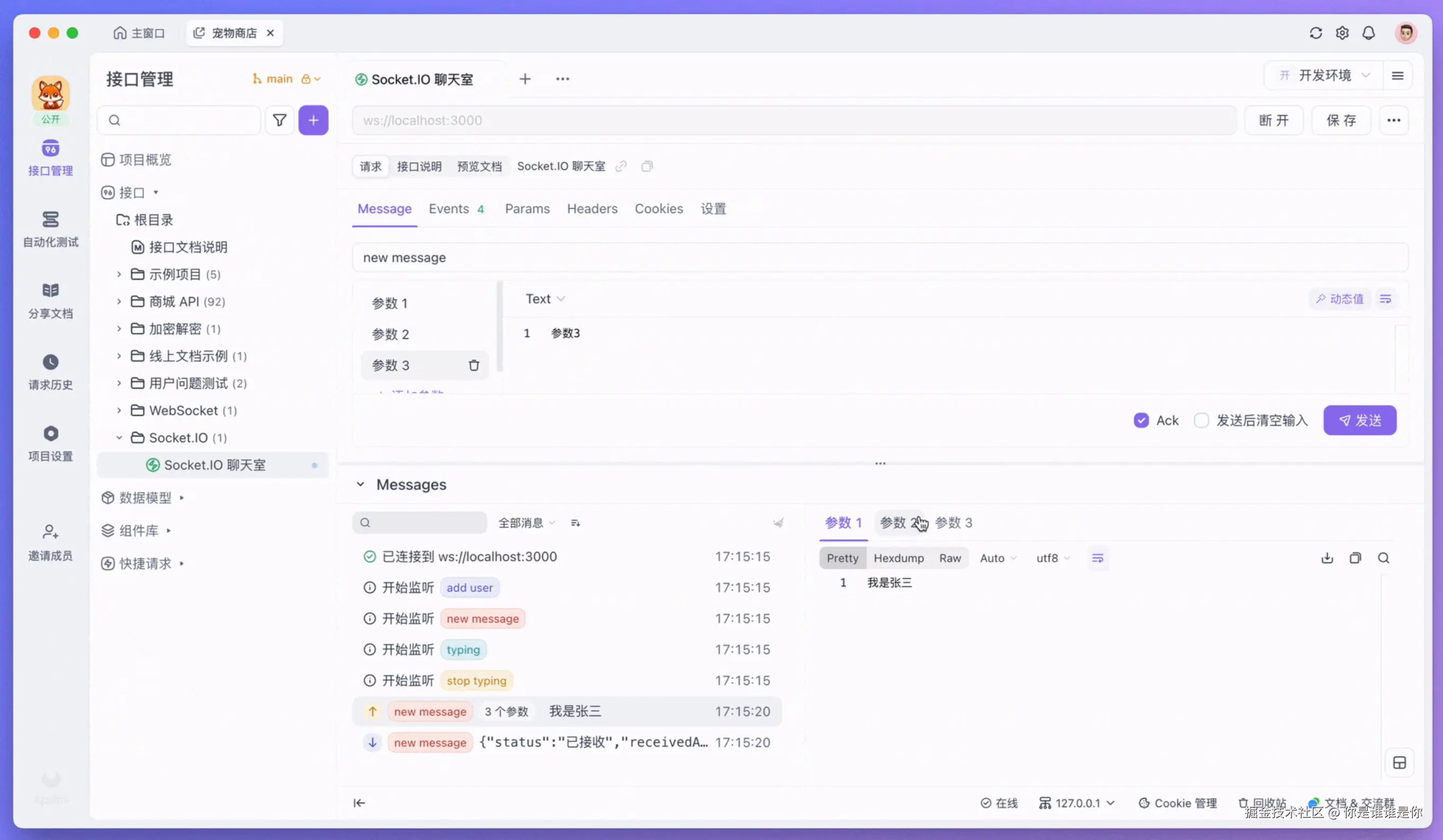Screen dimensions: 1443x840
Task: Click the notification bell icon
Action: (x=1368, y=33)
